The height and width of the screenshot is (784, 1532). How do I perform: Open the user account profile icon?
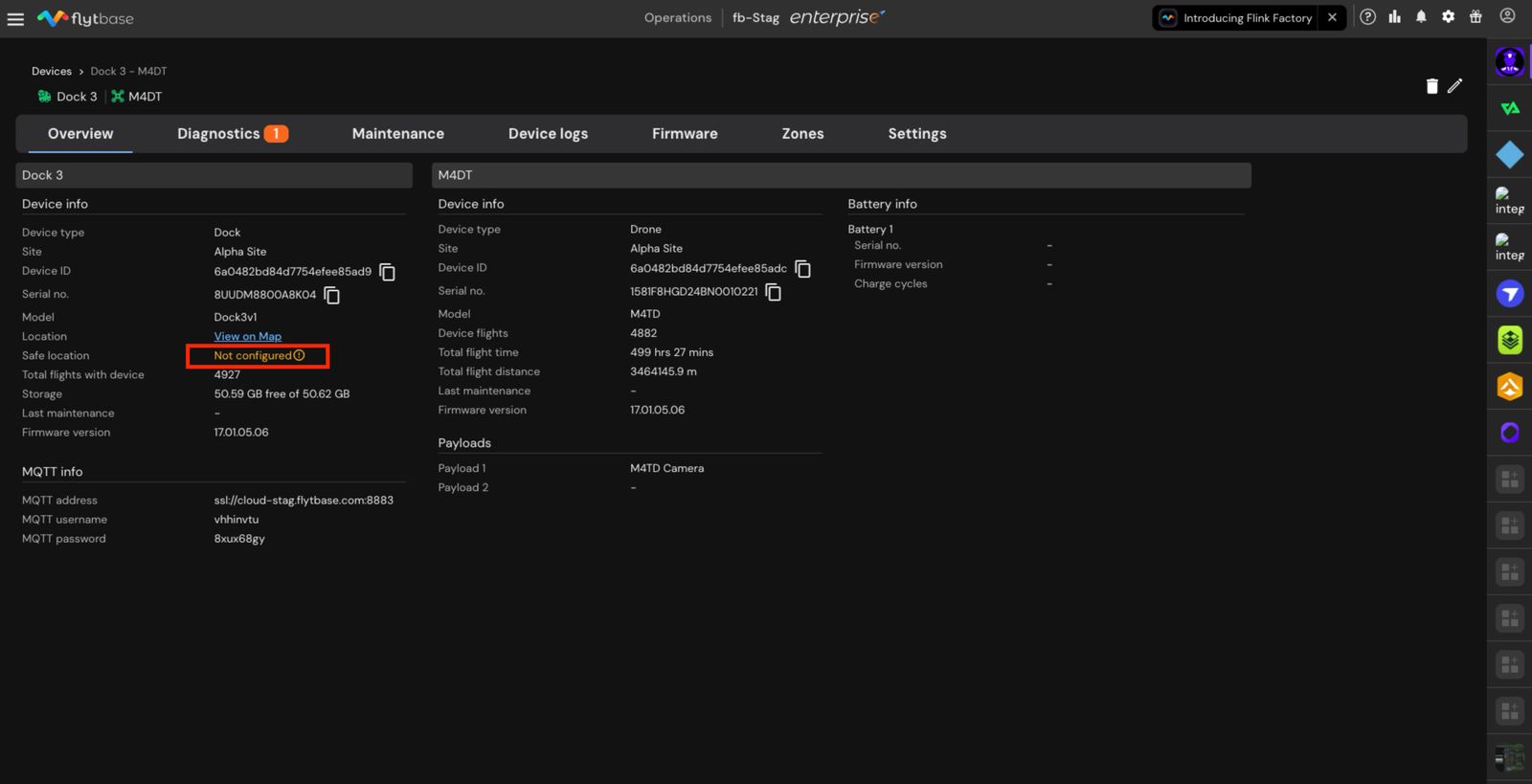point(1507,16)
